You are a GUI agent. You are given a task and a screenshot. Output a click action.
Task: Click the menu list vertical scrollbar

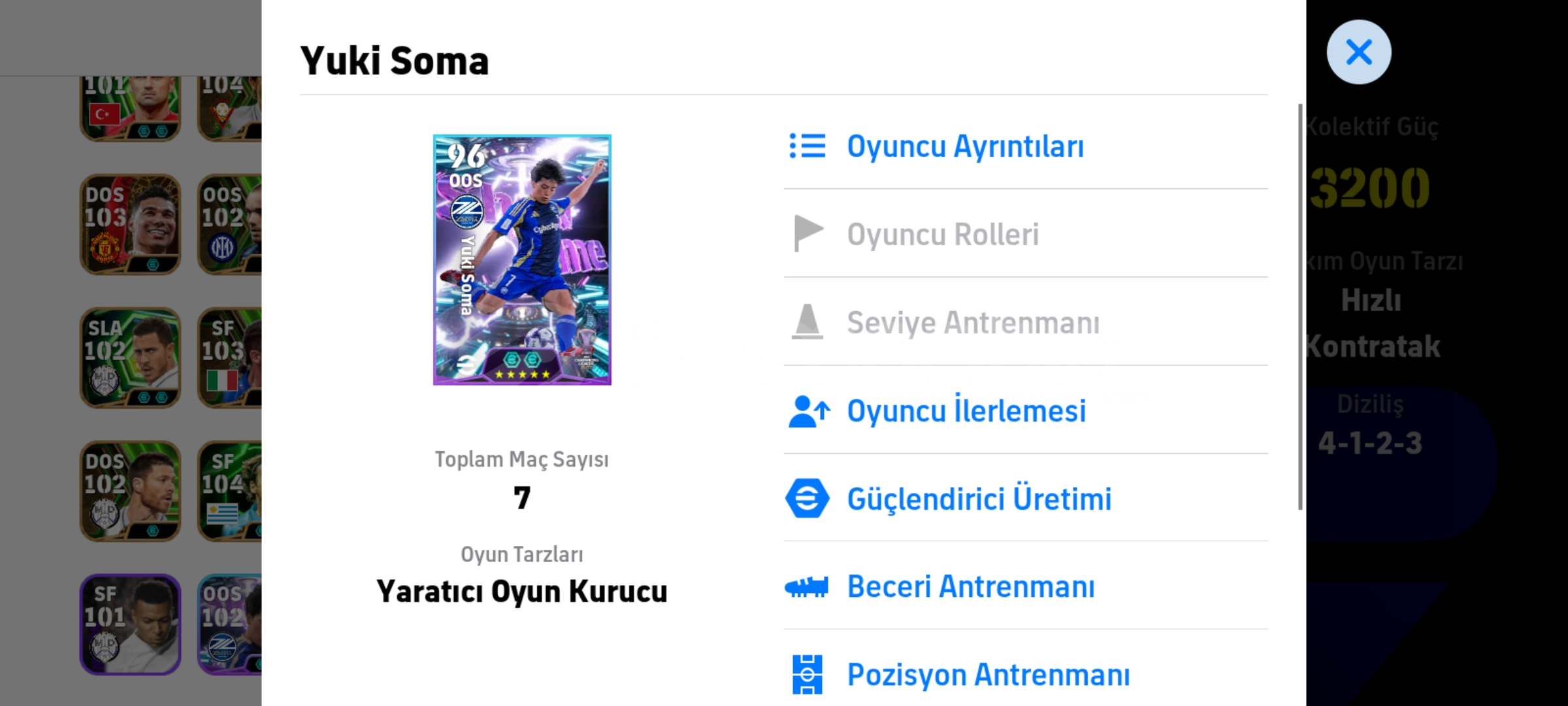click(x=1300, y=306)
